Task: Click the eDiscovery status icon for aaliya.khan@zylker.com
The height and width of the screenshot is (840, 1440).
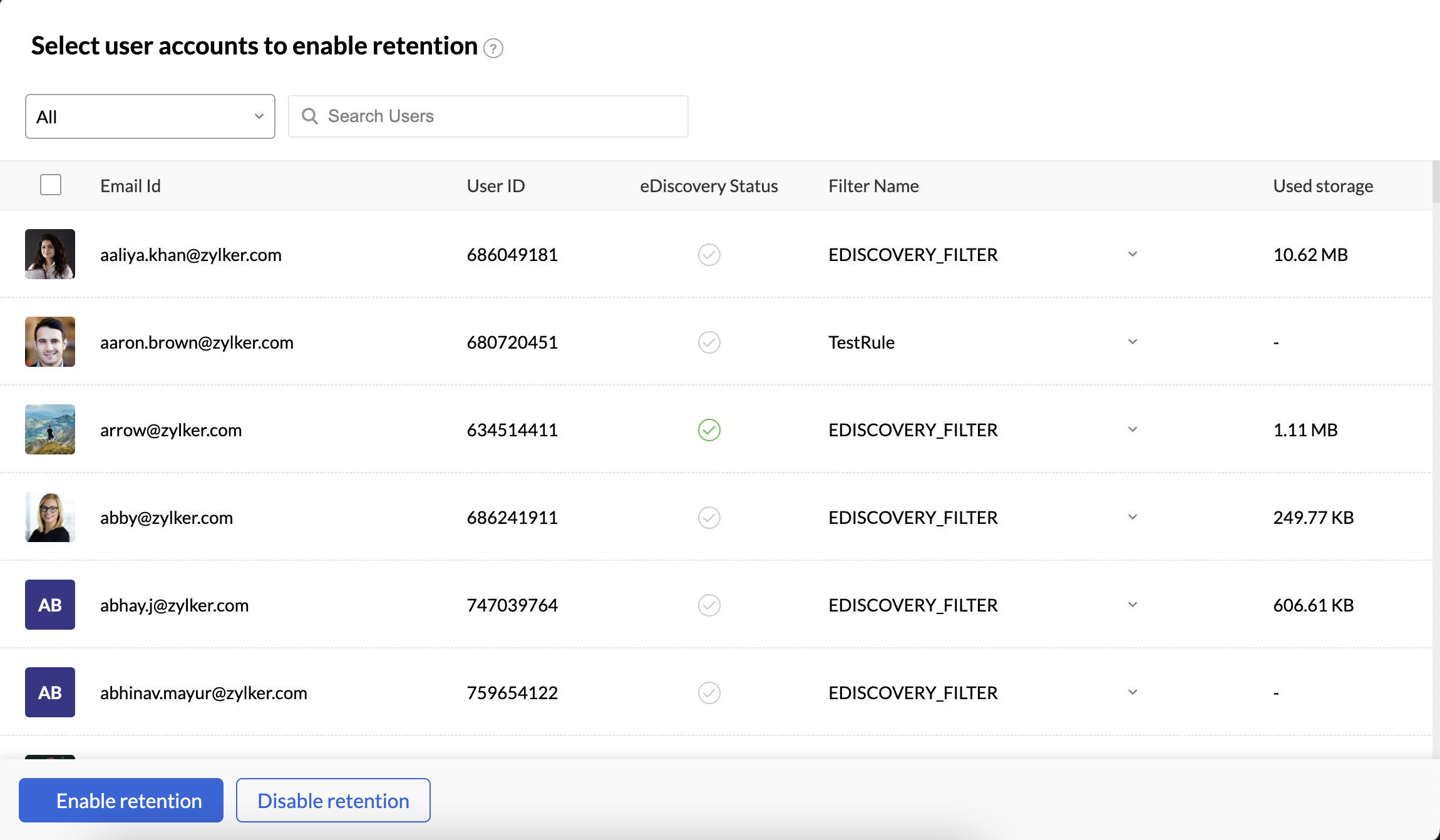Action: click(708, 255)
